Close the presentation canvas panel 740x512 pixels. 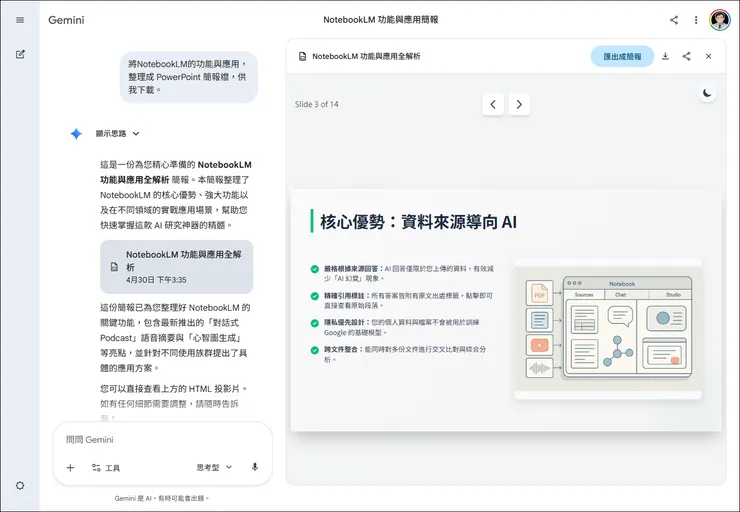[x=708, y=56]
